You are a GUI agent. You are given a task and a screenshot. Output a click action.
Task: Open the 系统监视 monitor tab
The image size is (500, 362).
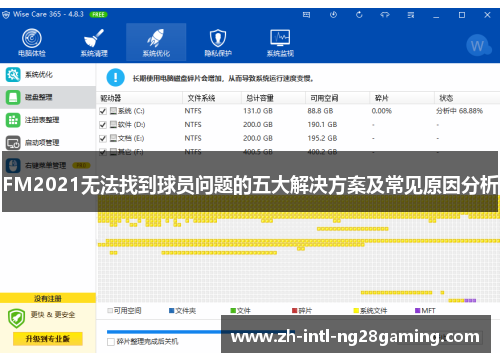point(280,43)
